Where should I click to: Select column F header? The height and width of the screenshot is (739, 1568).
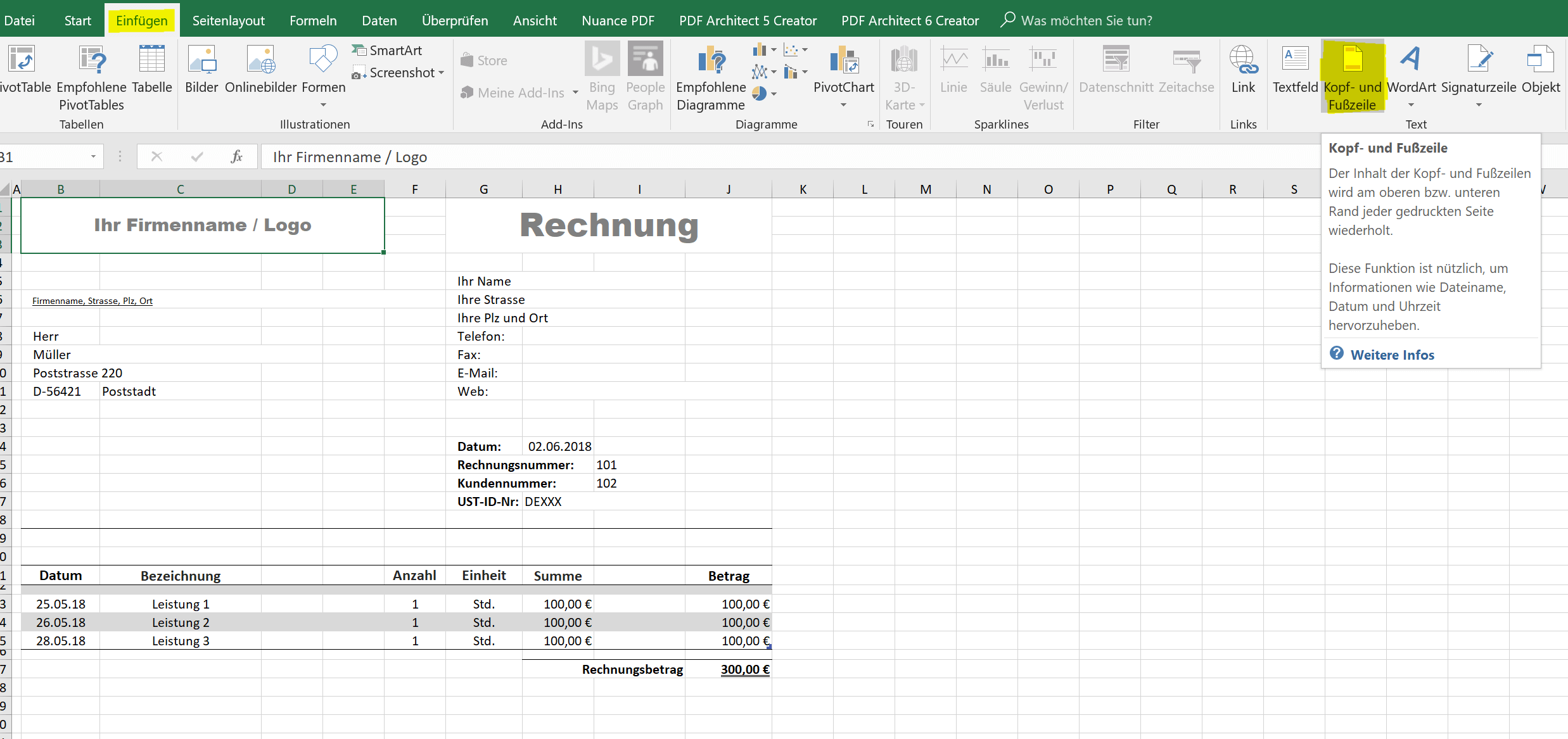pyautogui.click(x=415, y=189)
